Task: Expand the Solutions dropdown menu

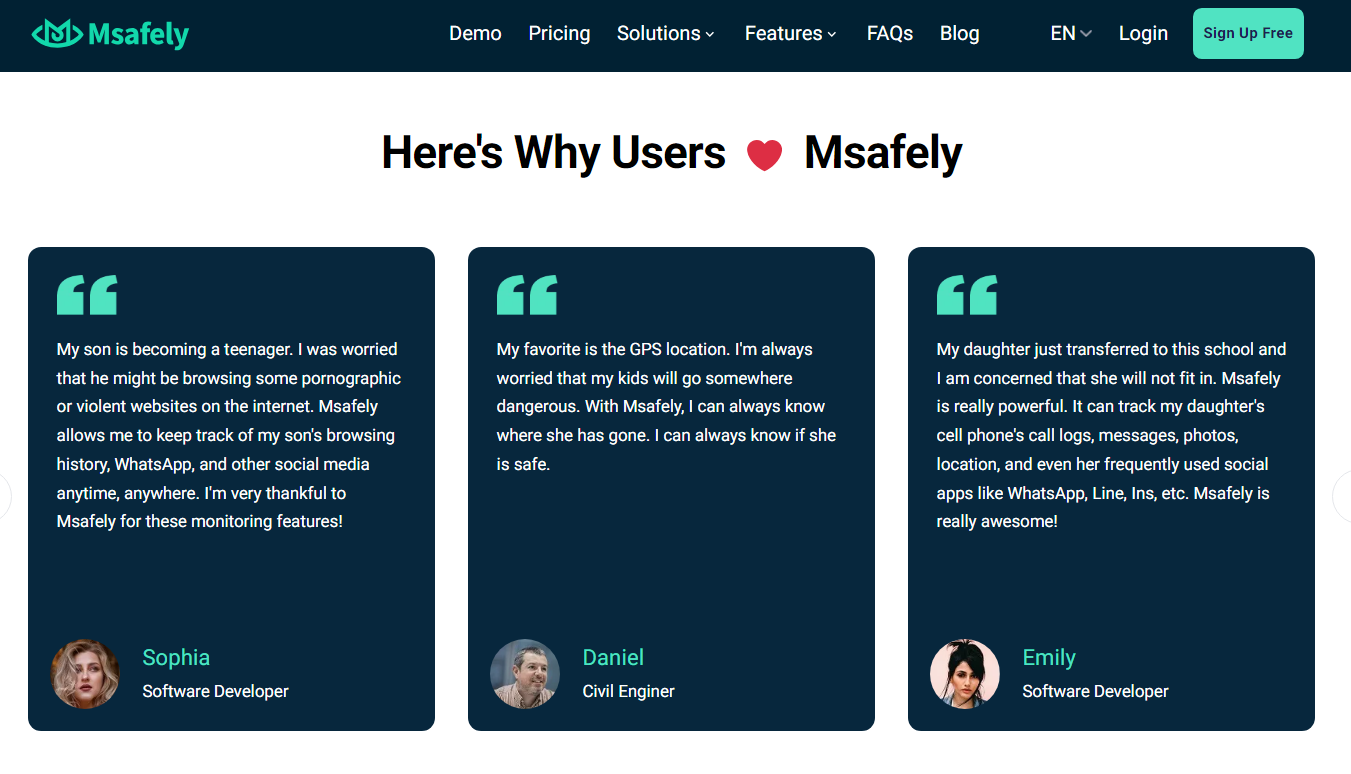Action: point(666,33)
